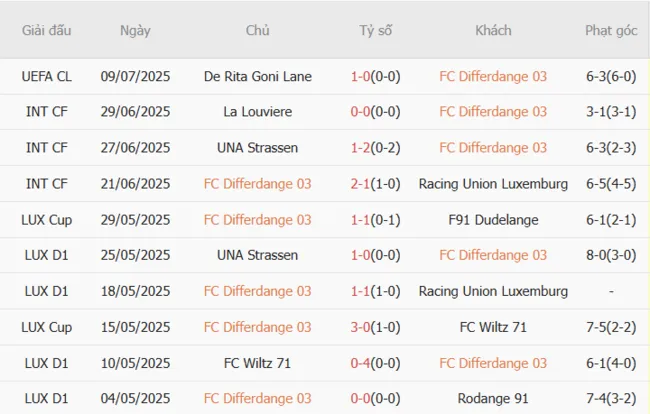Open De Rita Goni Lane team link
This screenshot has height=414, width=650.
pos(257,76)
